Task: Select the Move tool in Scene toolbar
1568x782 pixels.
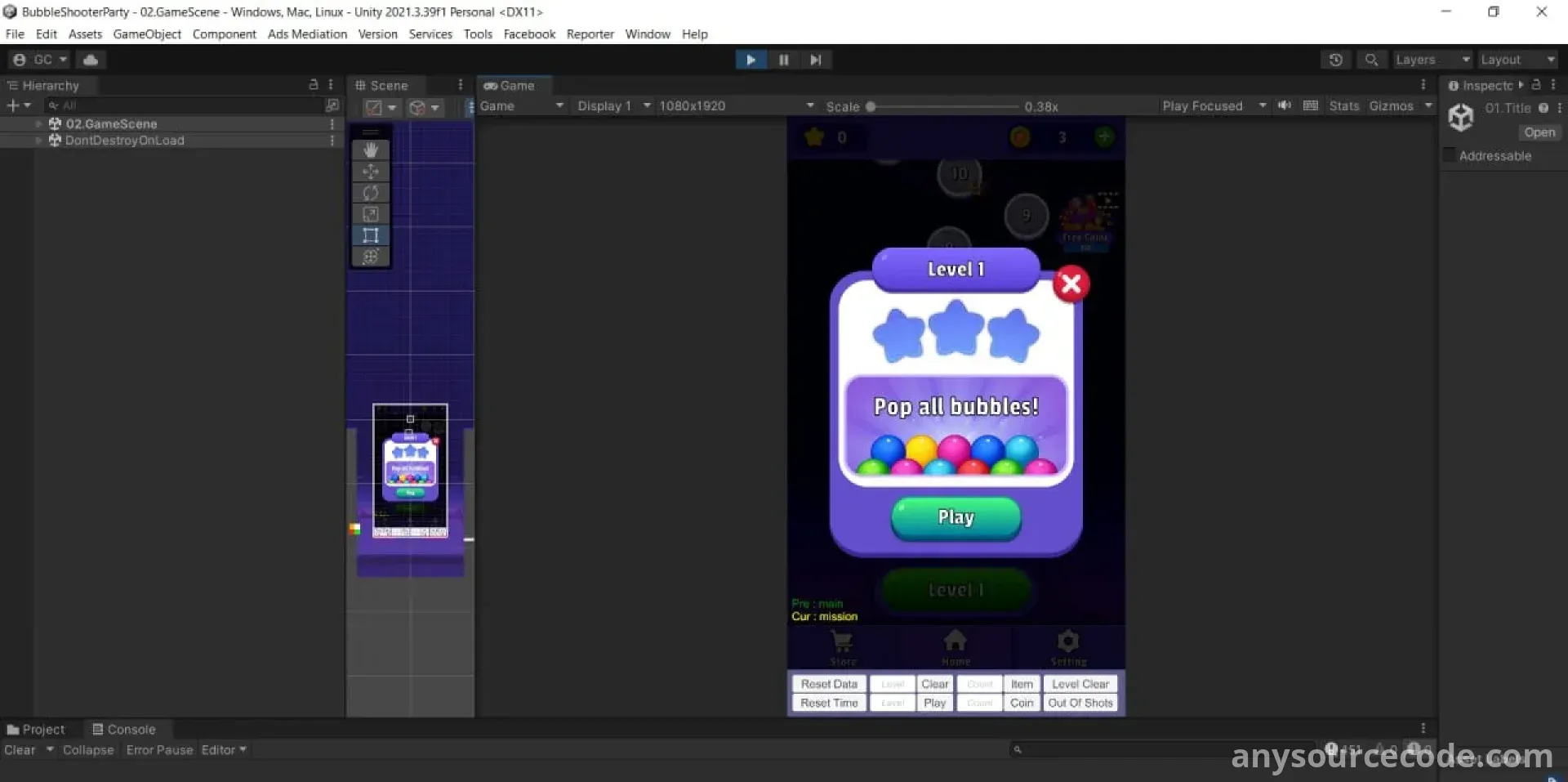Action: (x=371, y=172)
